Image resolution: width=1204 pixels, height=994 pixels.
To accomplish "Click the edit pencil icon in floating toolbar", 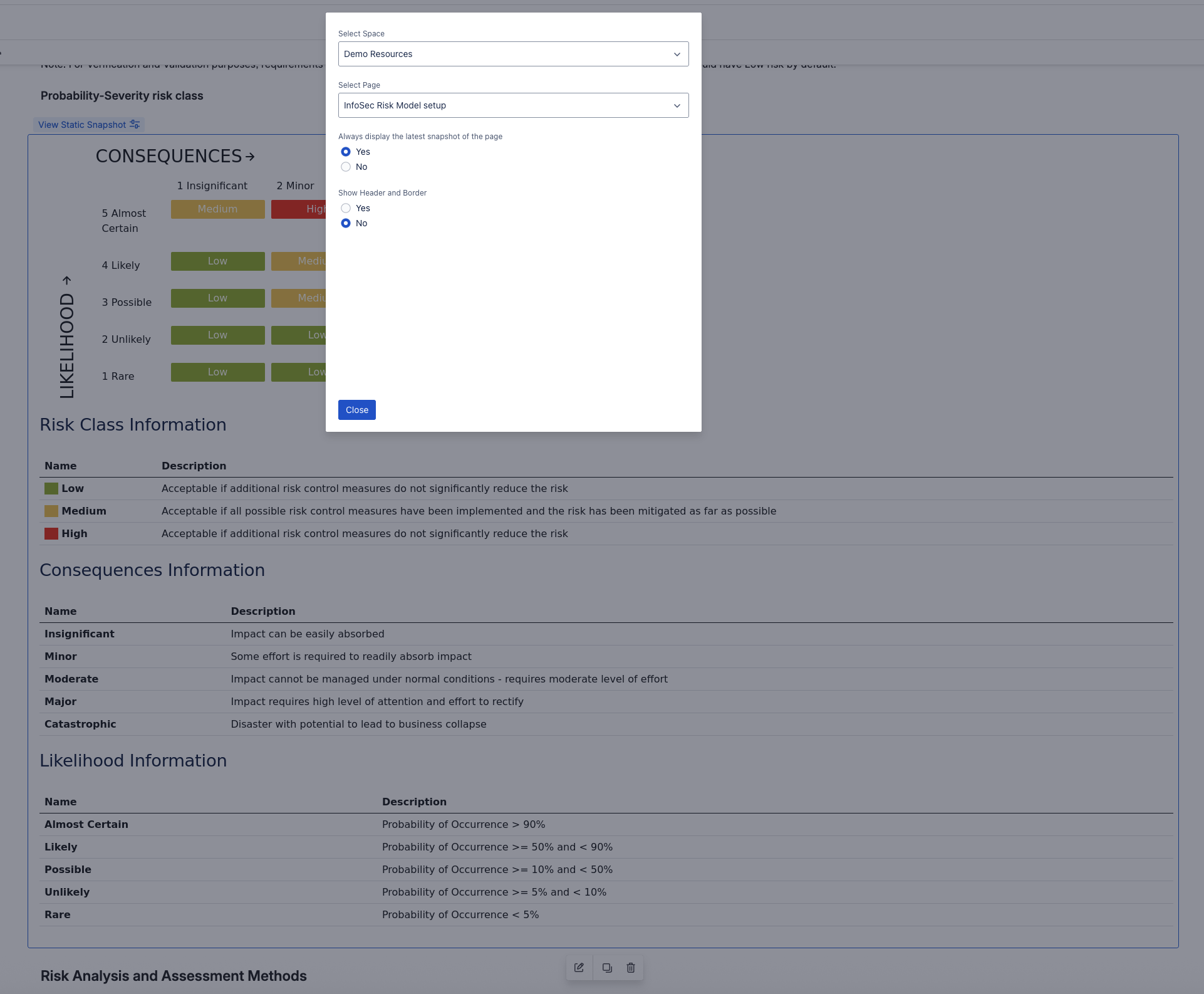I will pyautogui.click(x=579, y=968).
